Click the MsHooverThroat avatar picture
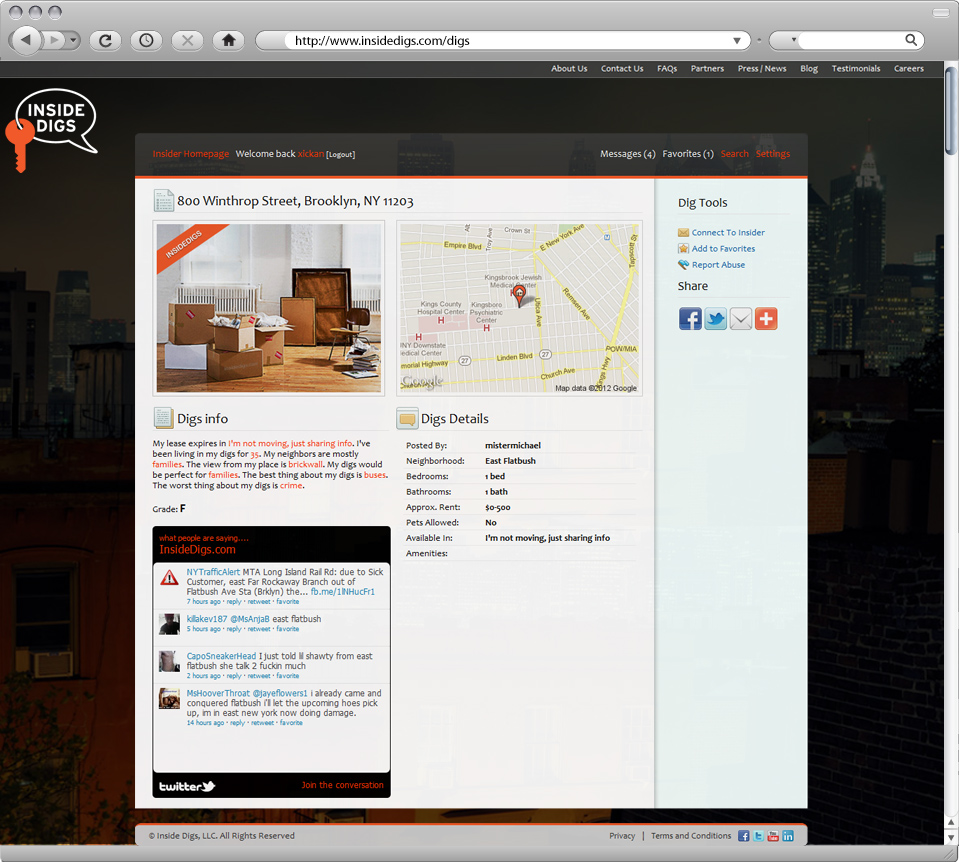Image resolution: width=959 pixels, height=862 pixels. pos(169,699)
